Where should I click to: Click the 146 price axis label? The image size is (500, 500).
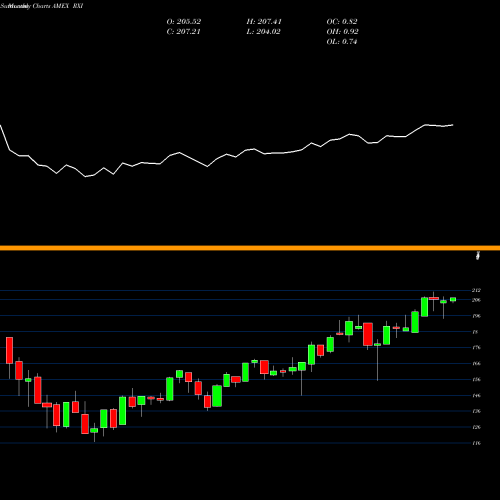476,396
